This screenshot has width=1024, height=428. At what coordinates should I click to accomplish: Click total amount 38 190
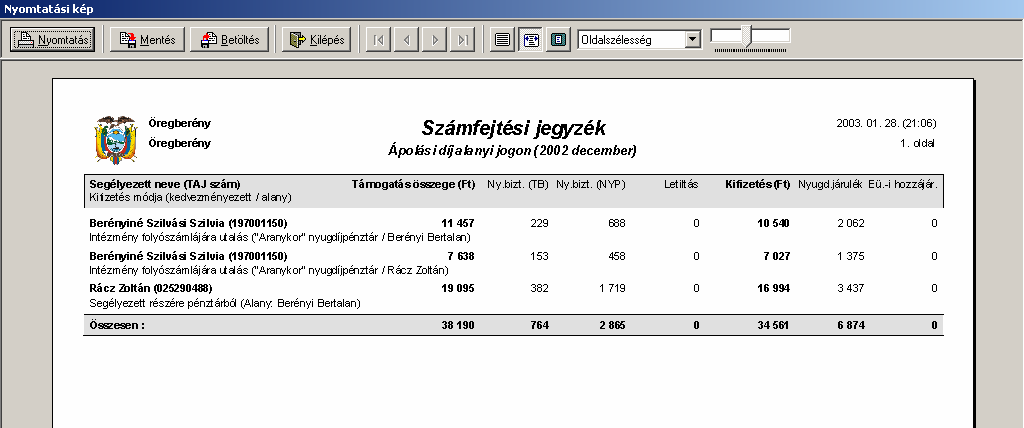457,325
